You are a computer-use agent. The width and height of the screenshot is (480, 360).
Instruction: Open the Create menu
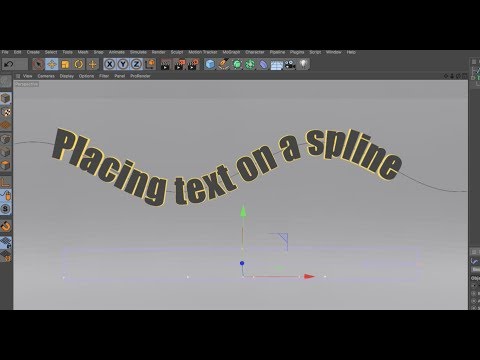coord(33,52)
